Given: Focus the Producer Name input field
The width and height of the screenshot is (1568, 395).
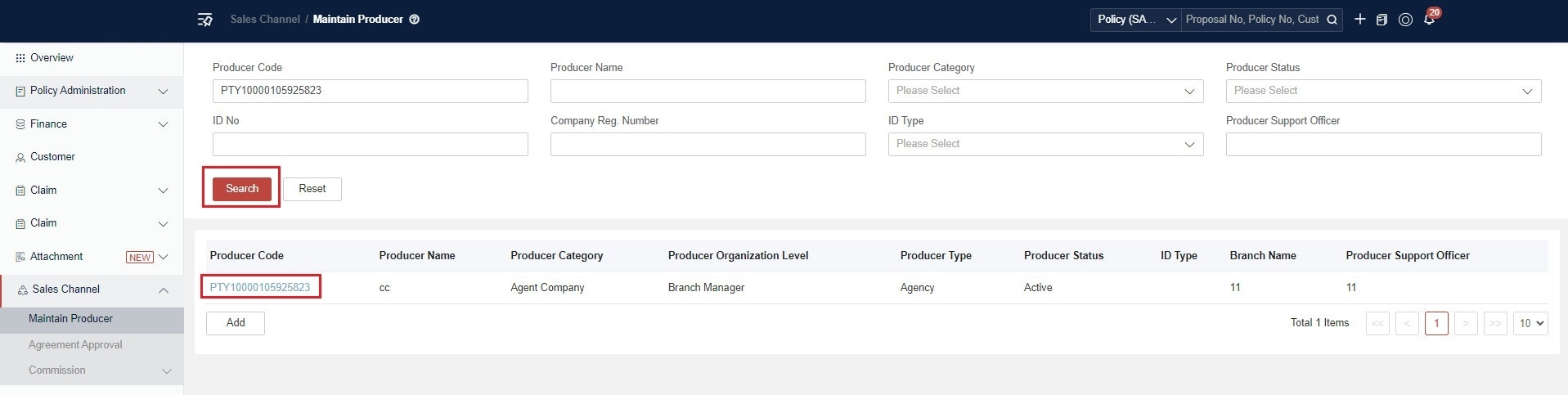Looking at the screenshot, I should pyautogui.click(x=708, y=91).
